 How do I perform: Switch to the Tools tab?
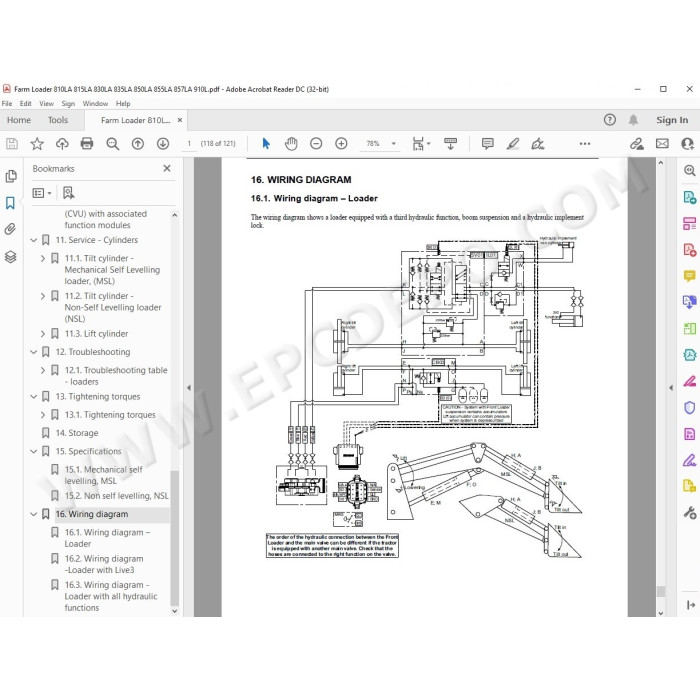coord(58,120)
